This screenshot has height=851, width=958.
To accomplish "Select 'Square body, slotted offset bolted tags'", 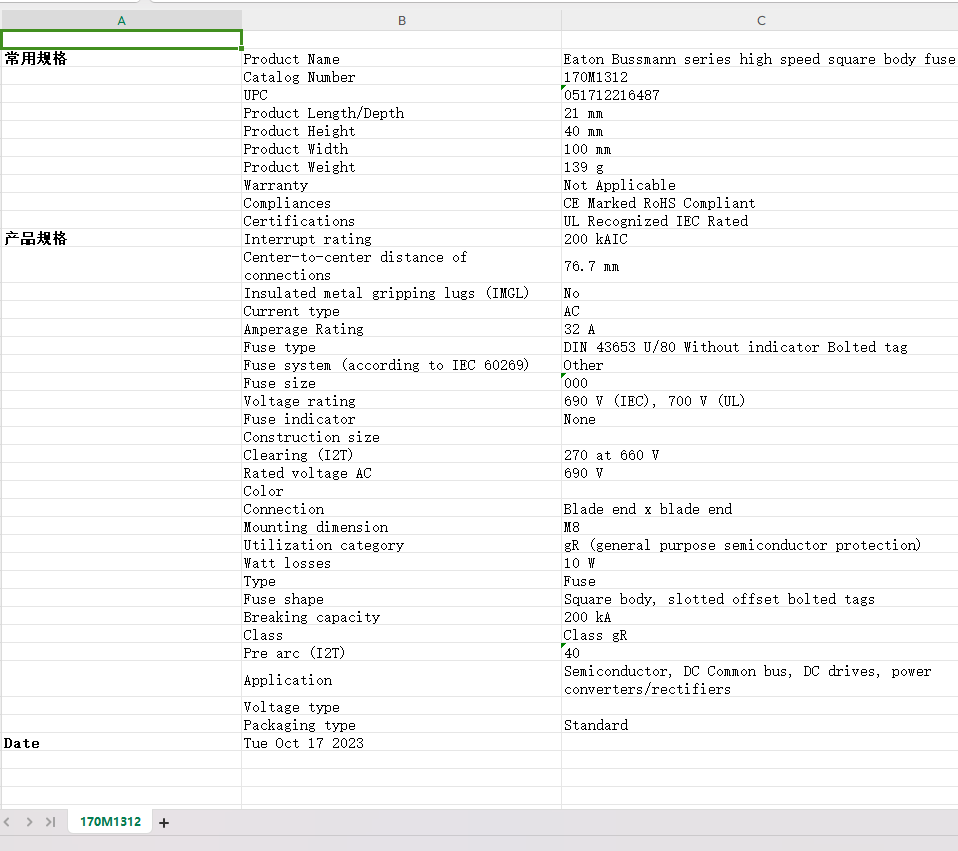I will point(759,599).
